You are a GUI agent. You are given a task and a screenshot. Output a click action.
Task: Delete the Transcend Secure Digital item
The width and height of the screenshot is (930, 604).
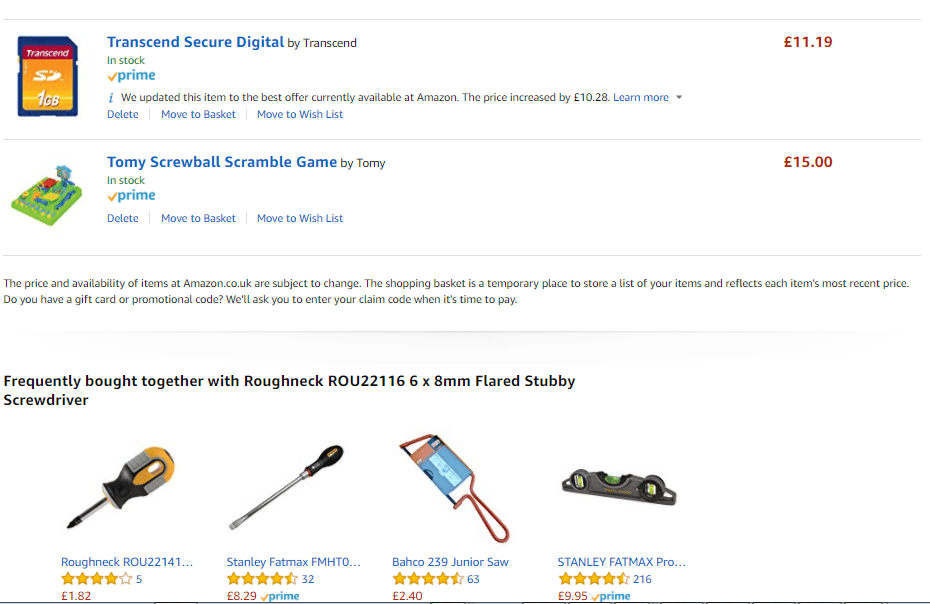pyautogui.click(x=122, y=114)
